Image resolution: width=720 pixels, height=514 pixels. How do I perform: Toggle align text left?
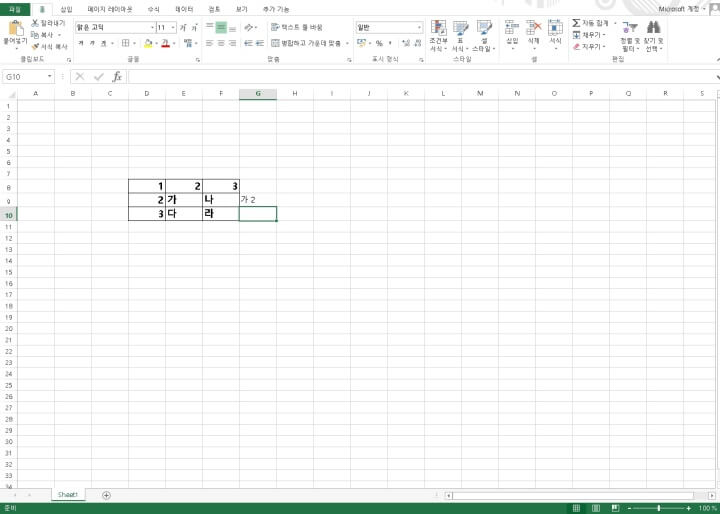pos(210,43)
